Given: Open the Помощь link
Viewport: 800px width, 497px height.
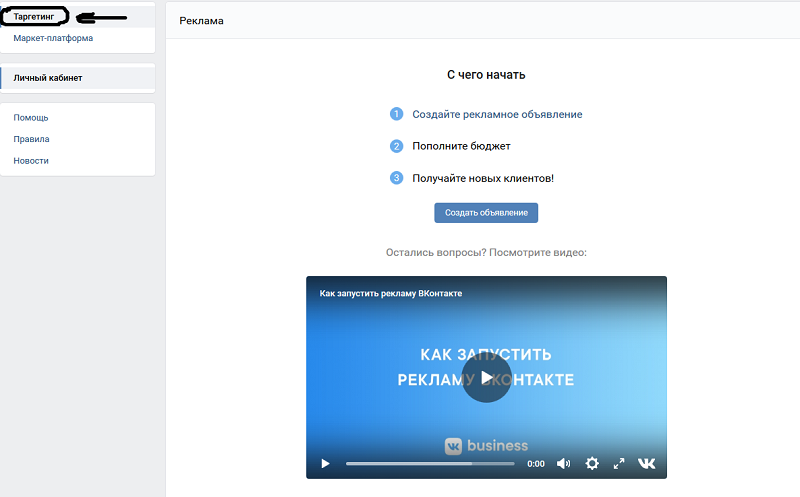Looking at the screenshot, I should click(x=31, y=118).
